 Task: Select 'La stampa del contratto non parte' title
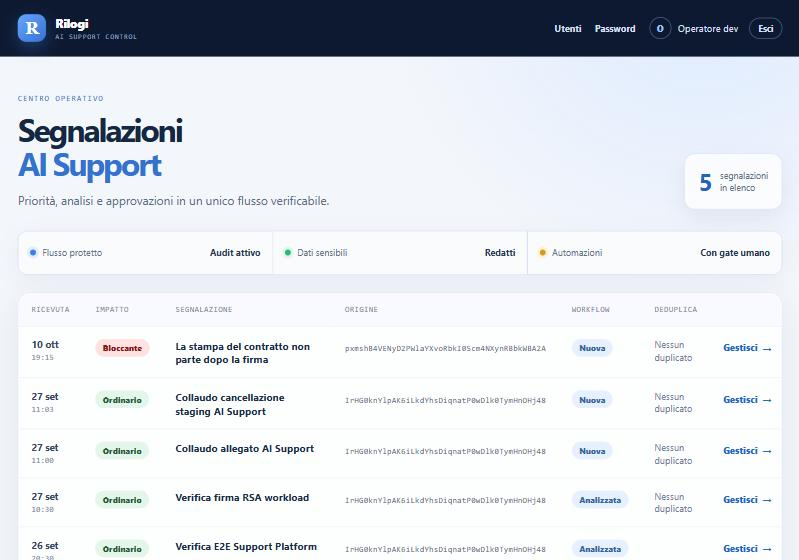(243, 353)
